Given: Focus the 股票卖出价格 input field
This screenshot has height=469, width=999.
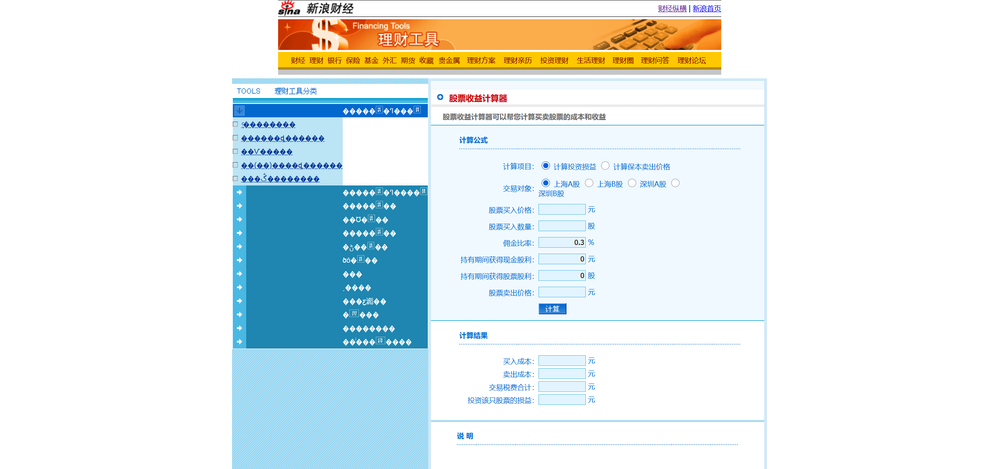Looking at the screenshot, I should pos(562,292).
